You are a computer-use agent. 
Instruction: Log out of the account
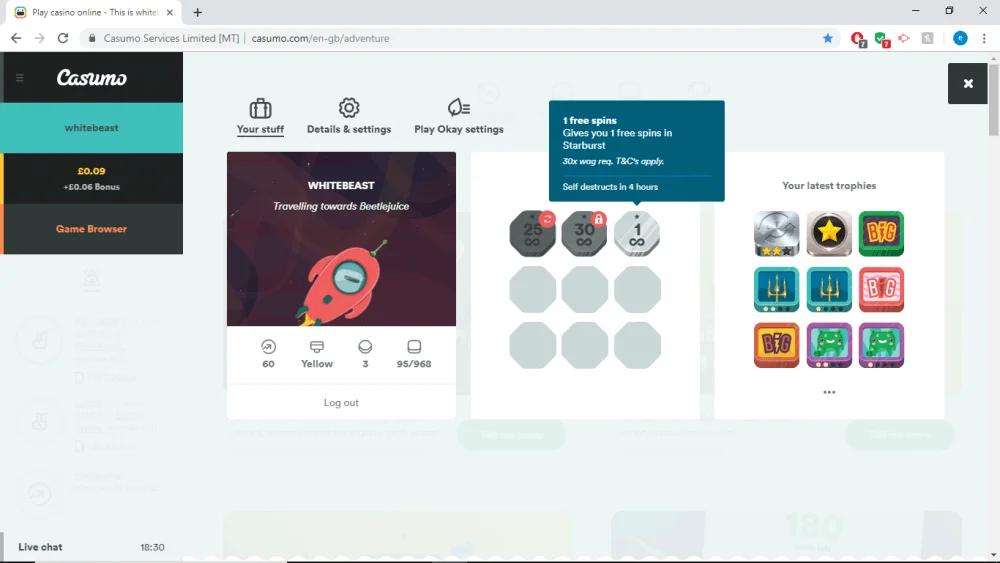(341, 402)
